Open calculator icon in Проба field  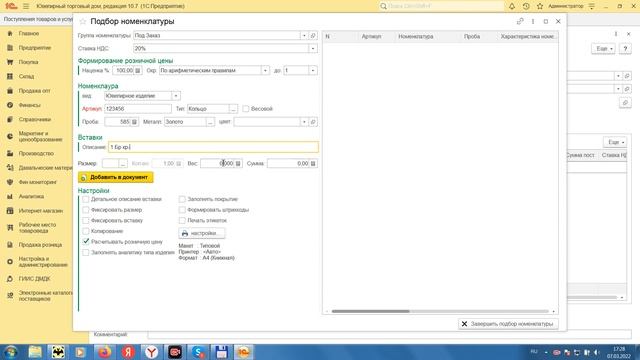pos(134,122)
